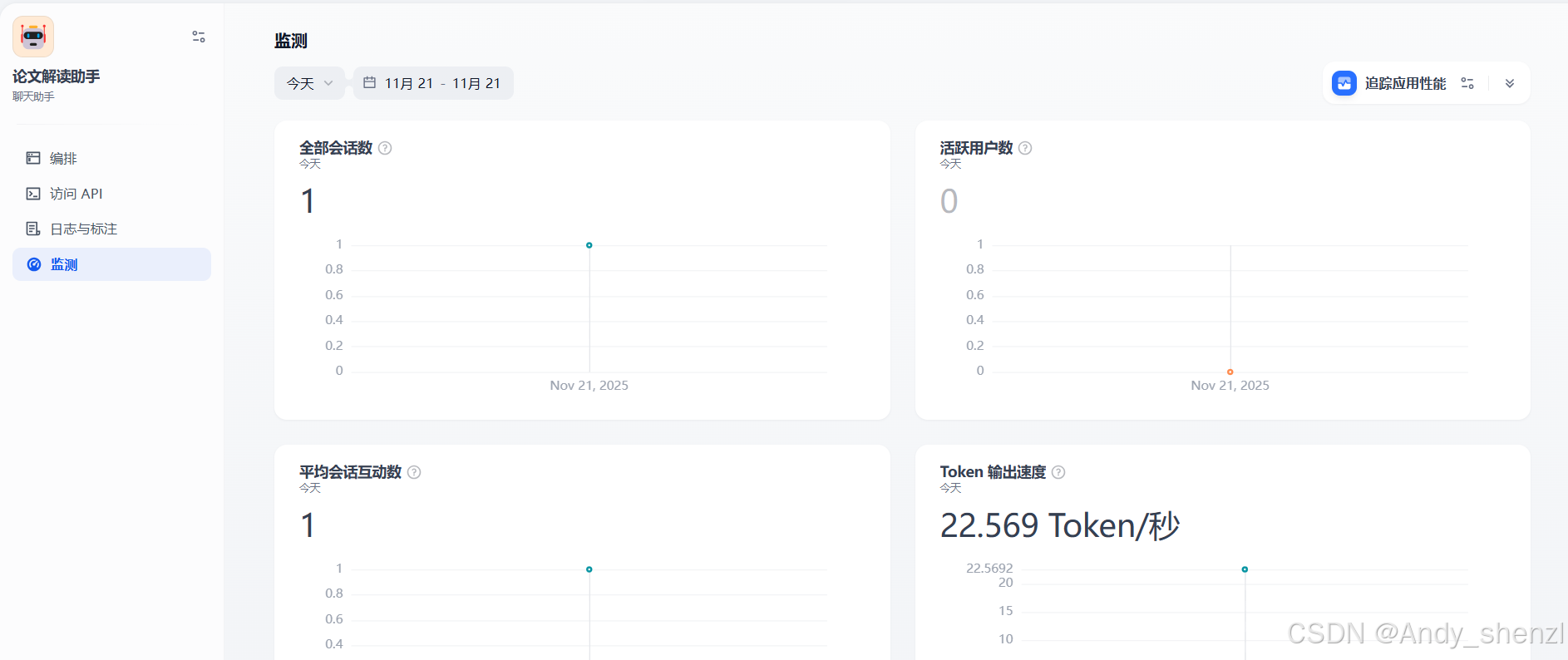Click Nov 21, 2025 label under 活跃用户数 chart
This screenshot has height=660, width=1568.
[1230, 386]
